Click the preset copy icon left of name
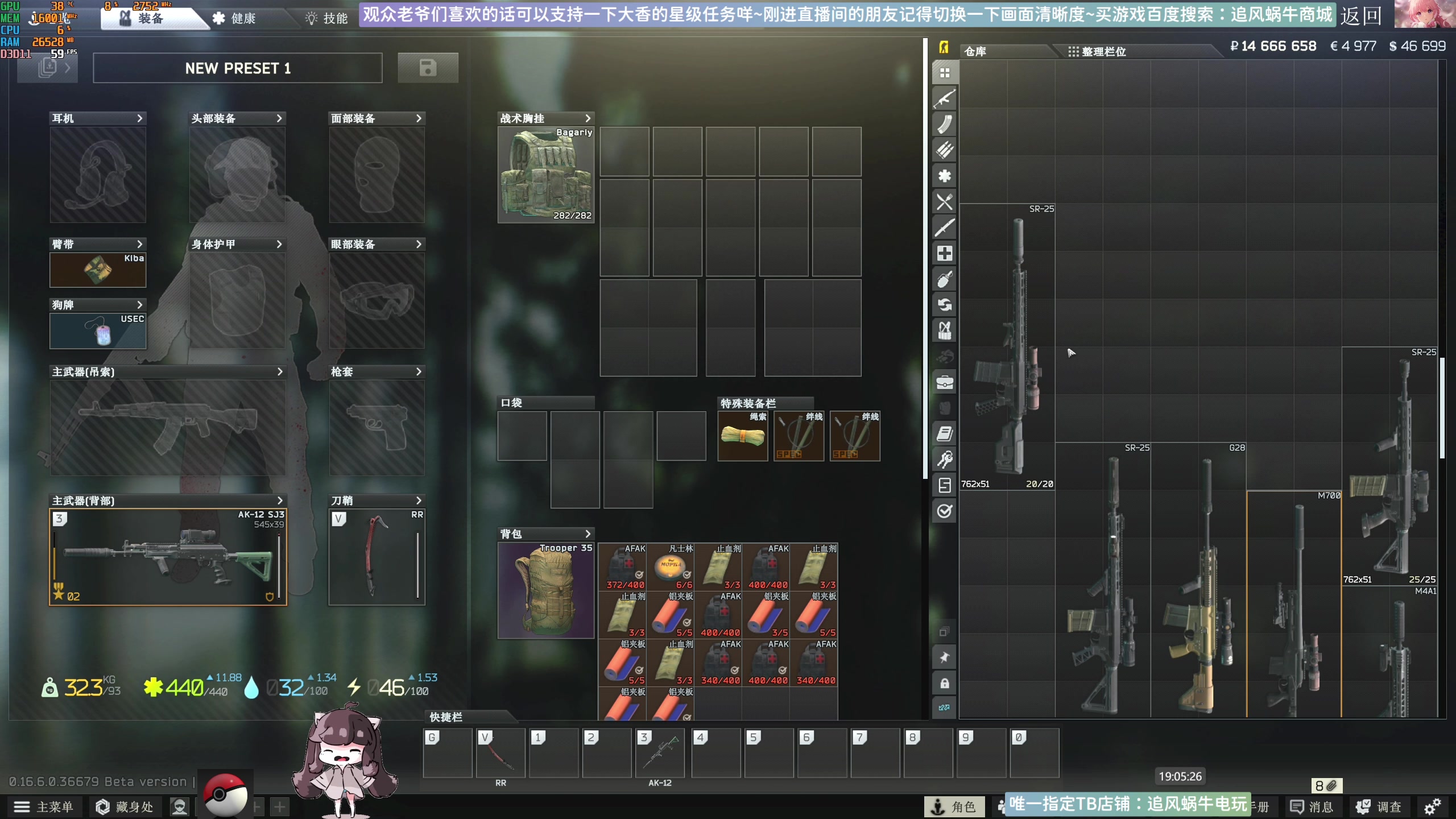The height and width of the screenshot is (819, 1456). pyautogui.click(x=48, y=68)
